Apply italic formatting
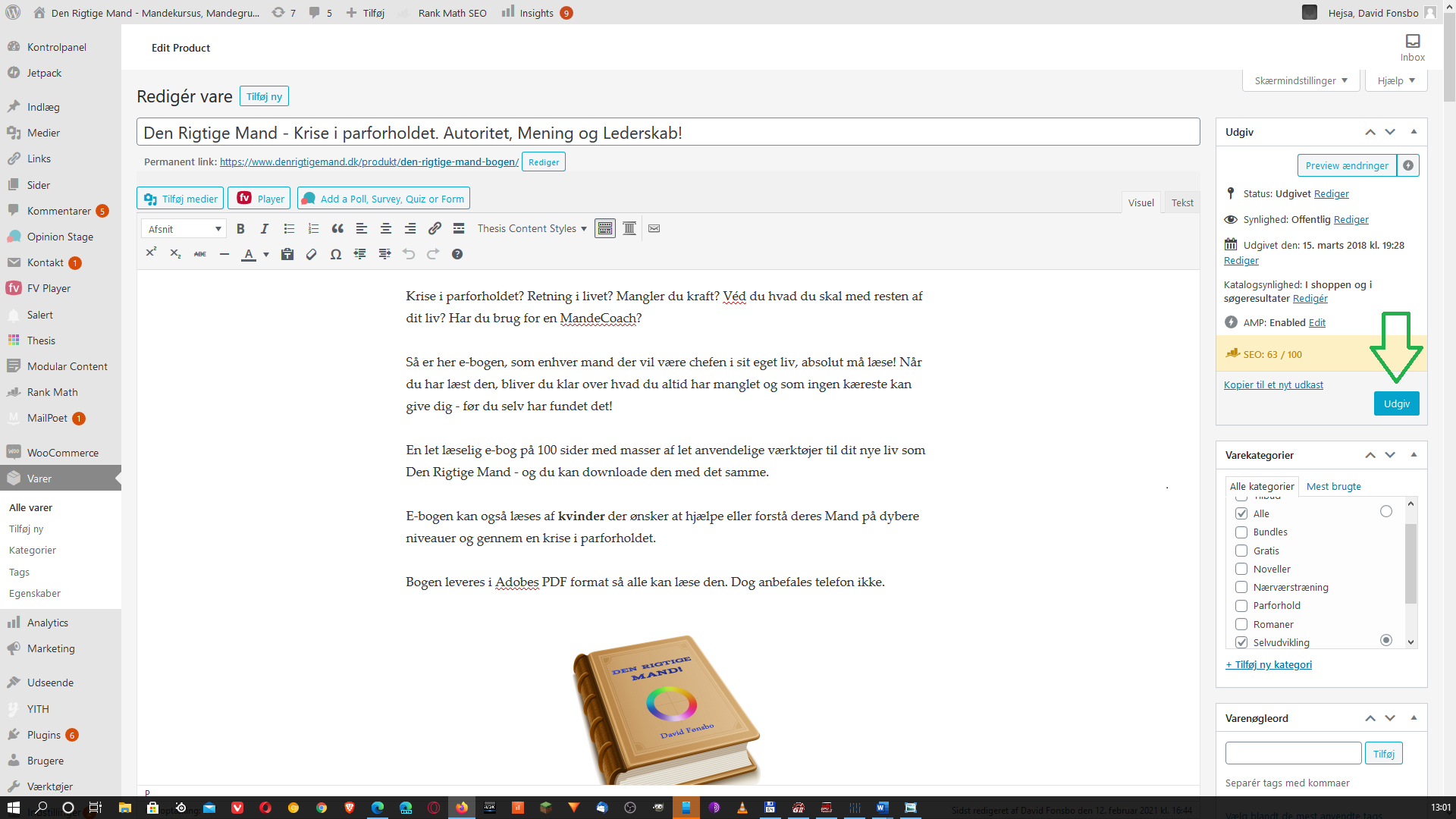1456x819 pixels. [265, 229]
